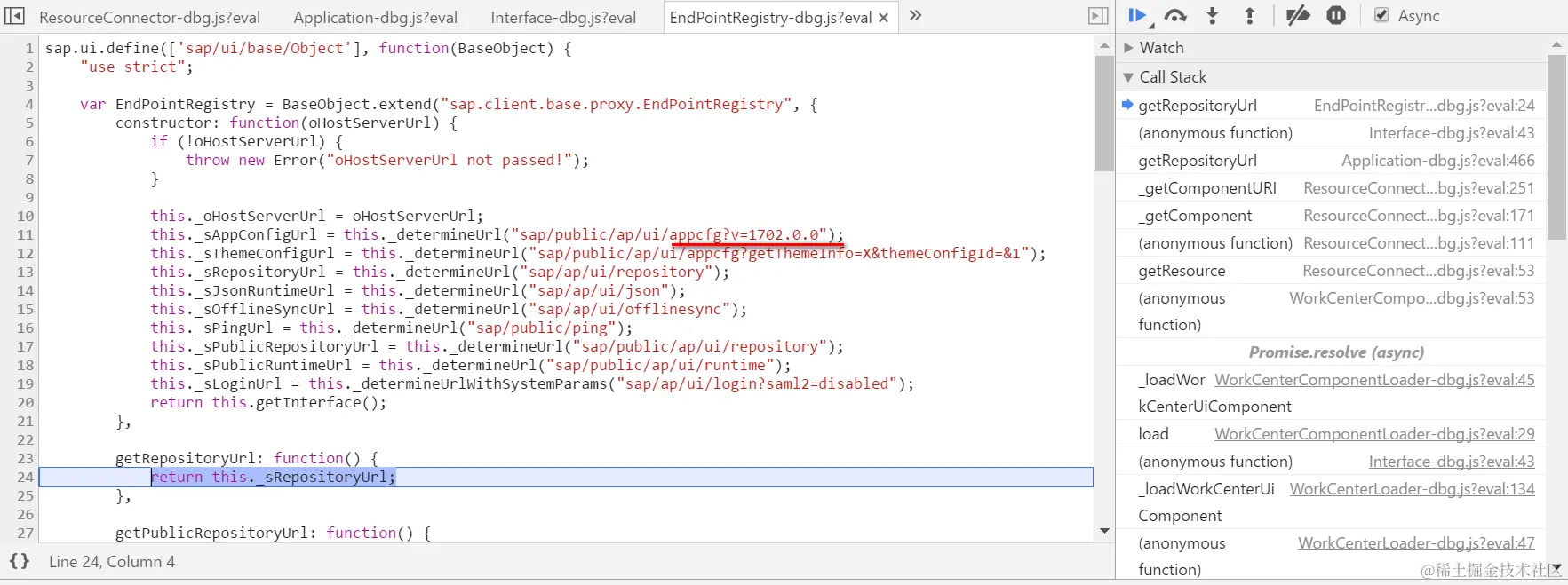Step into next function call
1568x585 pixels.
(x=1213, y=15)
